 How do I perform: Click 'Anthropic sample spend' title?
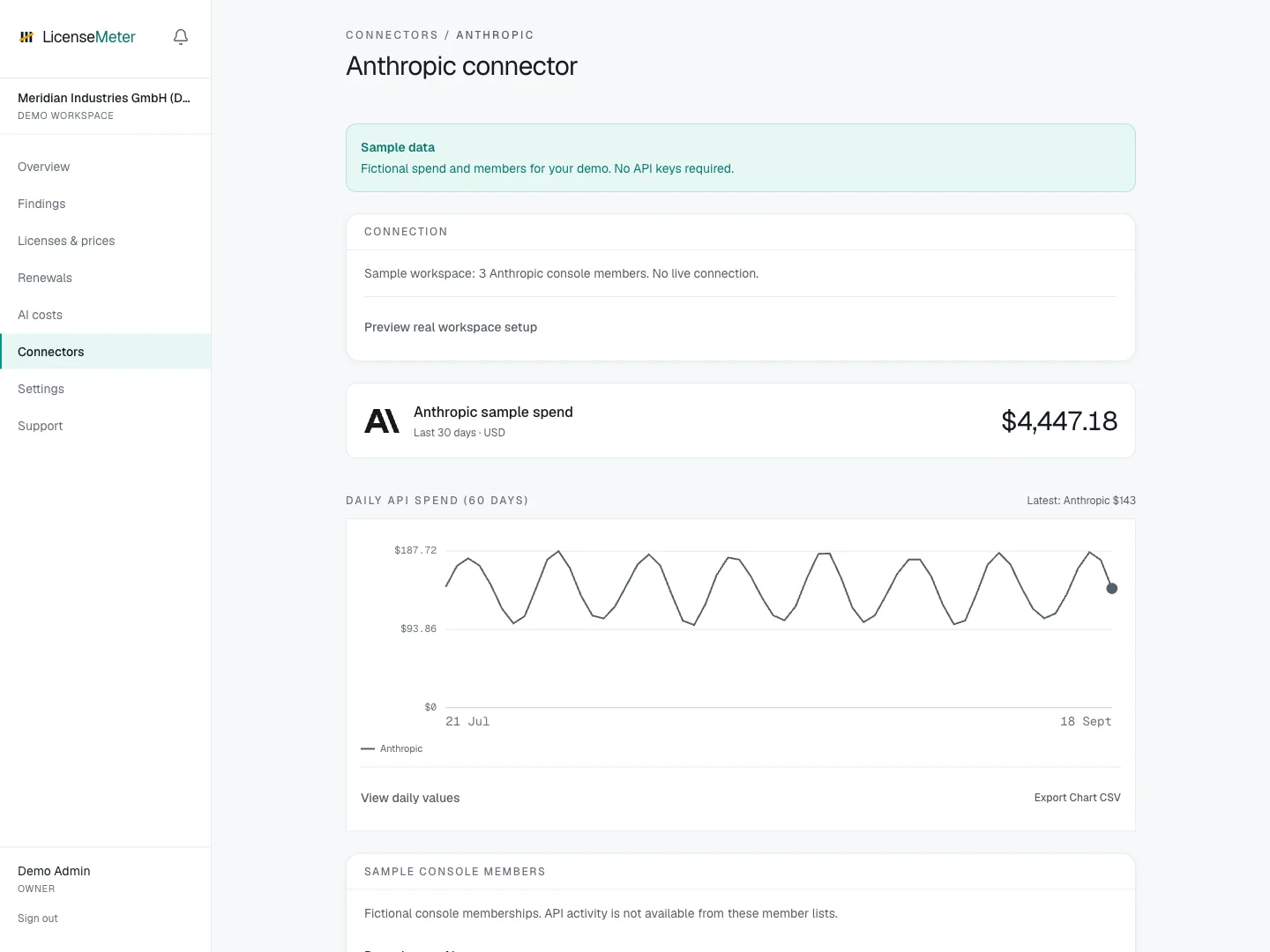(x=493, y=412)
